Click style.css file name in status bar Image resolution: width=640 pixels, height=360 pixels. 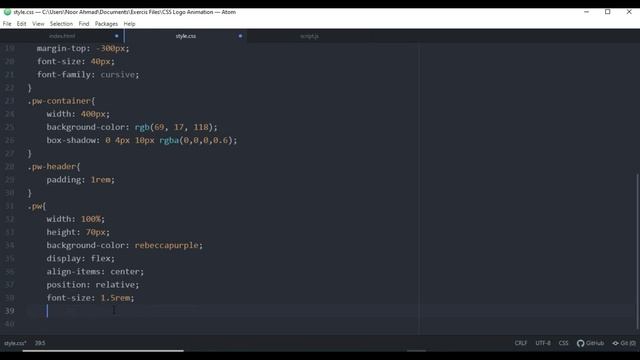(15, 343)
